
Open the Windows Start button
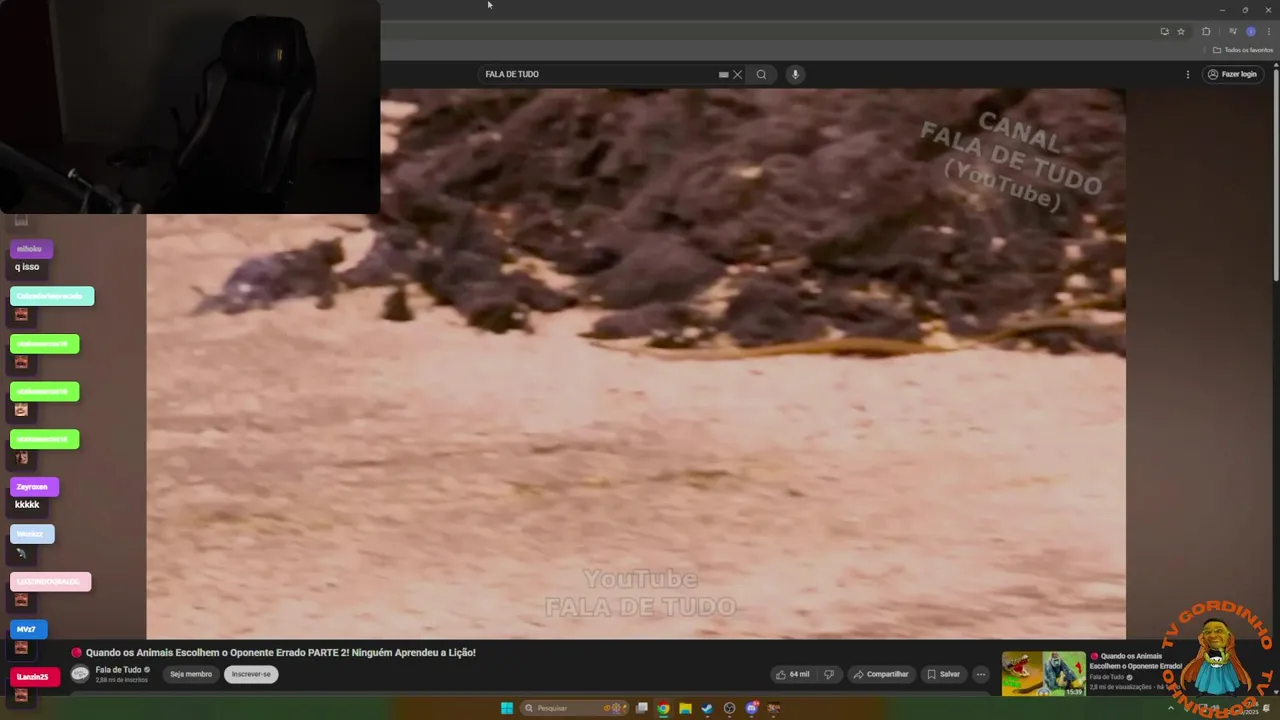pyautogui.click(x=507, y=708)
